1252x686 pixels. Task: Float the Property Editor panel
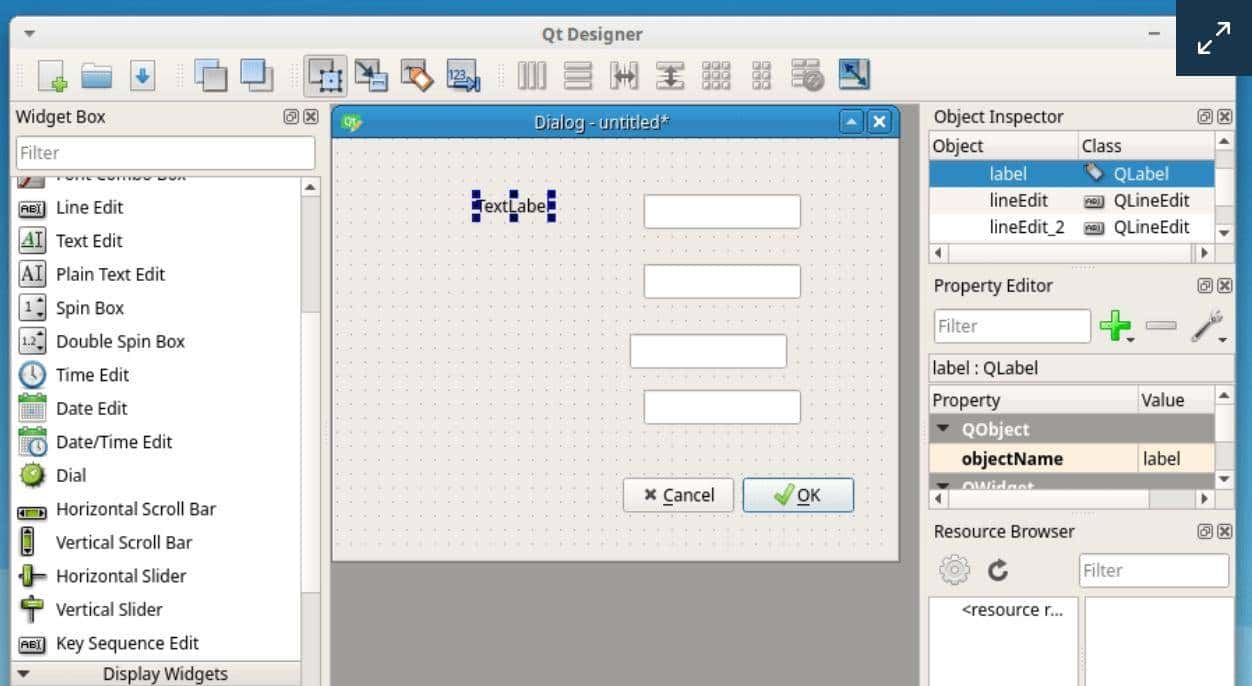tap(1205, 286)
